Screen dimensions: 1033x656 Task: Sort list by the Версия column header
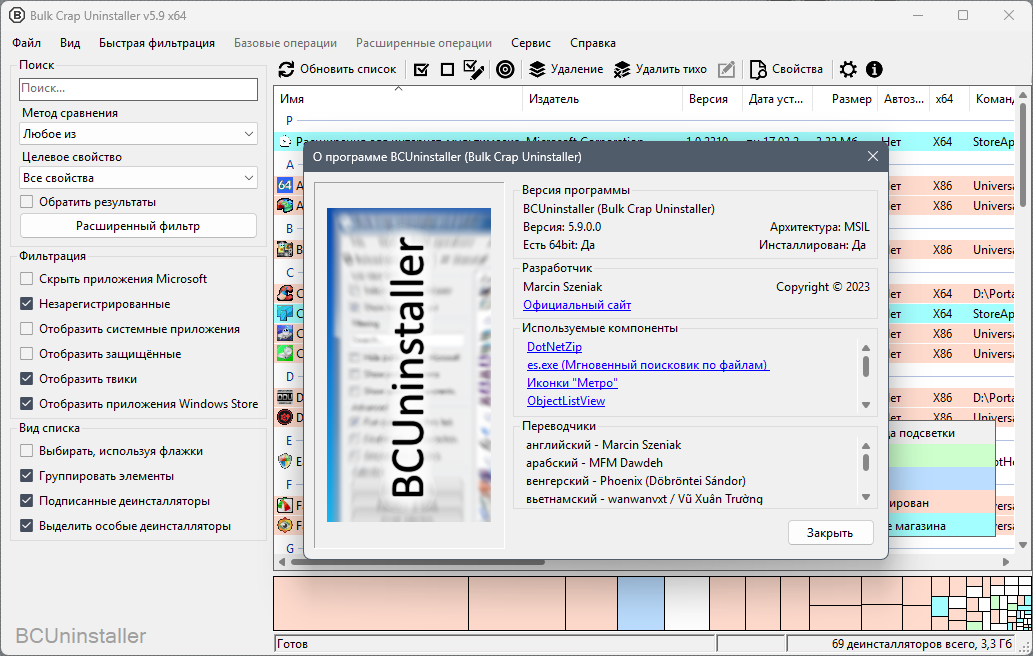(x=712, y=99)
